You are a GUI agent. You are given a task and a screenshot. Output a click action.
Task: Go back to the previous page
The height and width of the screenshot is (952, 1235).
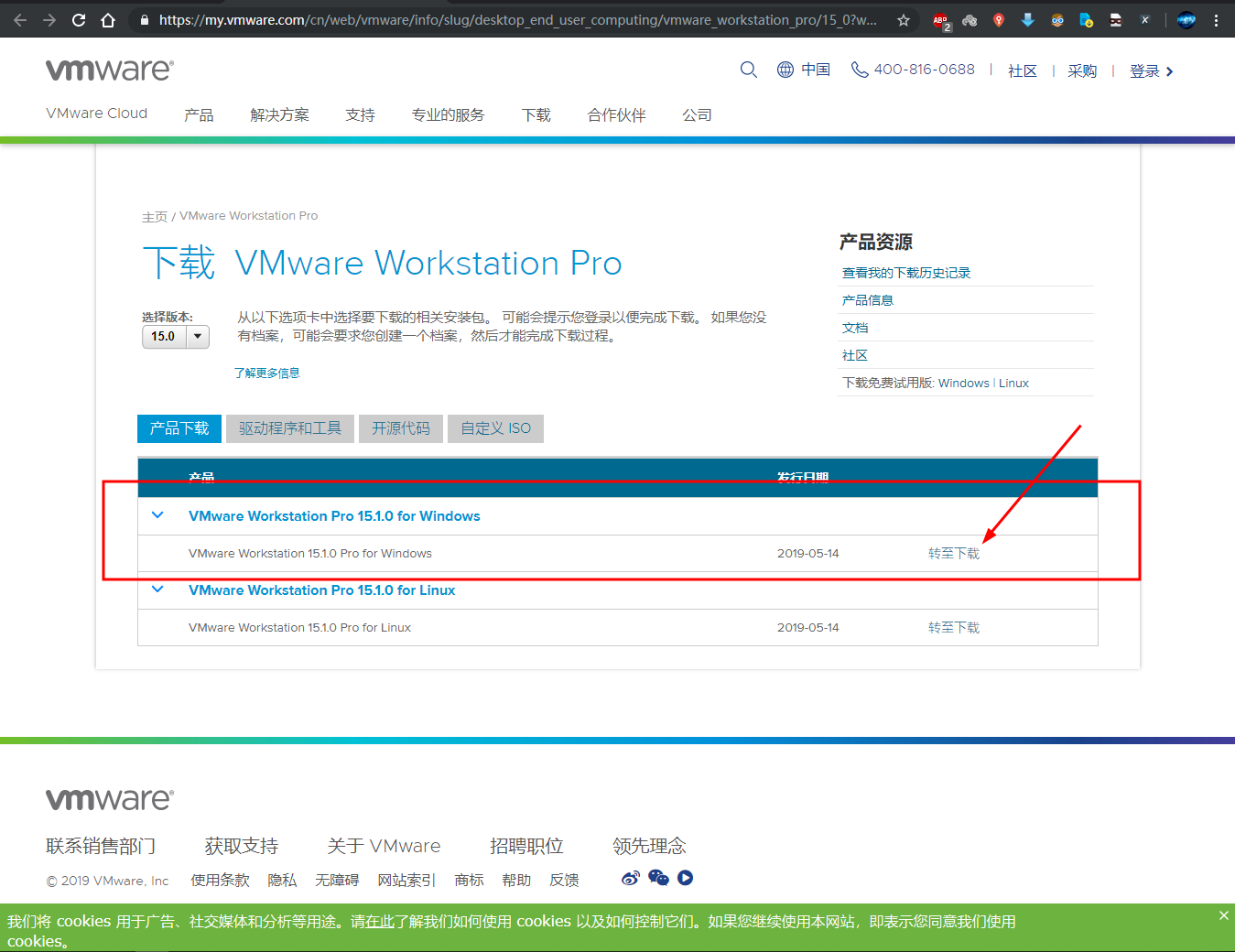pyautogui.click(x=20, y=19)
